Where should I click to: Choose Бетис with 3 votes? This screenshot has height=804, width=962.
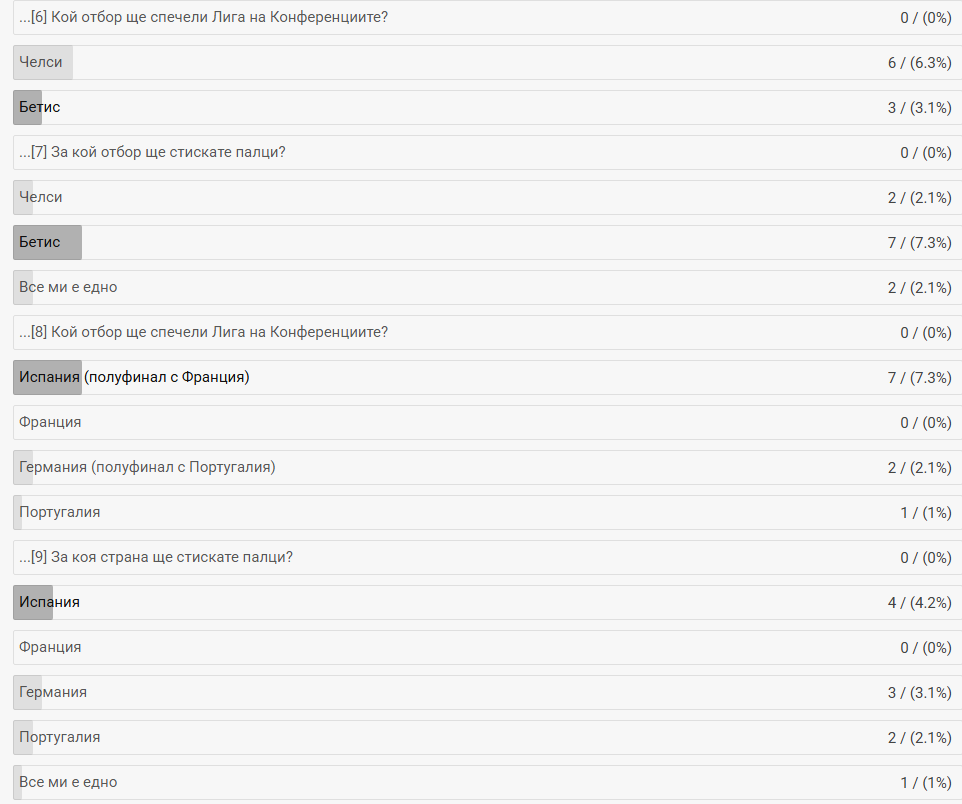[x=487, y=107]
